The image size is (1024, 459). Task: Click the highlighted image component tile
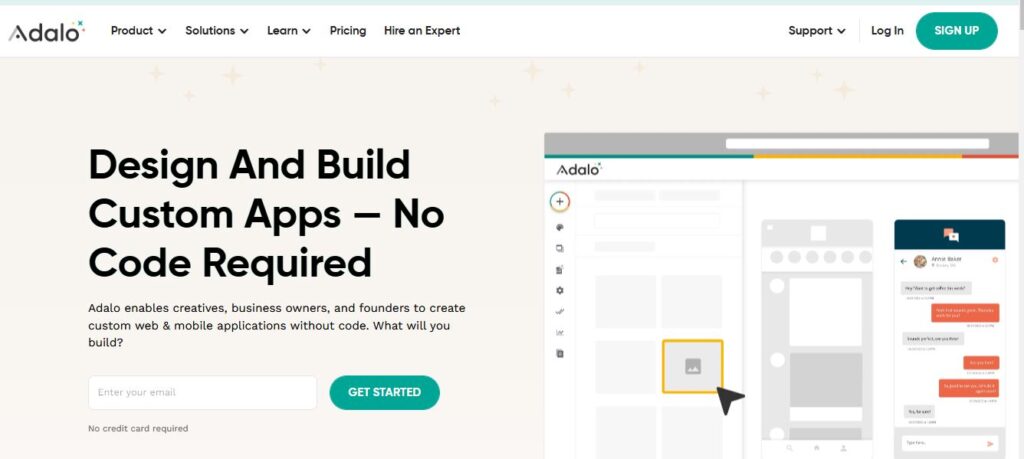tap(692, 366)
